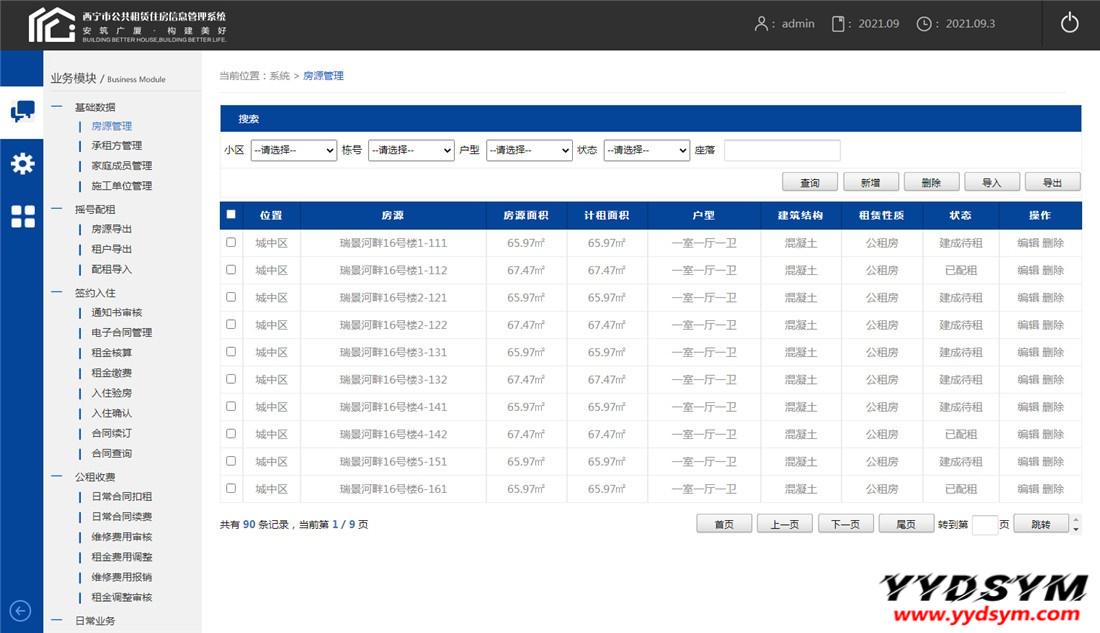Open 承租方管理 in the sidebar
This screenshot has width=1100, height=633.
click(x=116, y=146)
